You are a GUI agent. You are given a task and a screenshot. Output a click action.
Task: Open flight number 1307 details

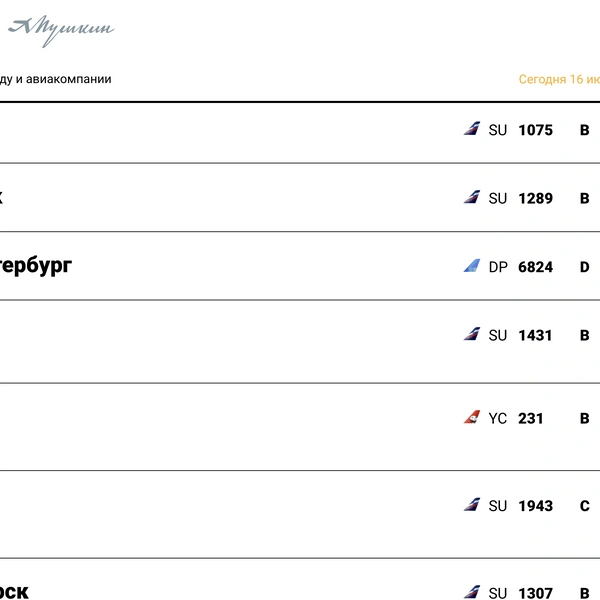[x=535, y=593]
